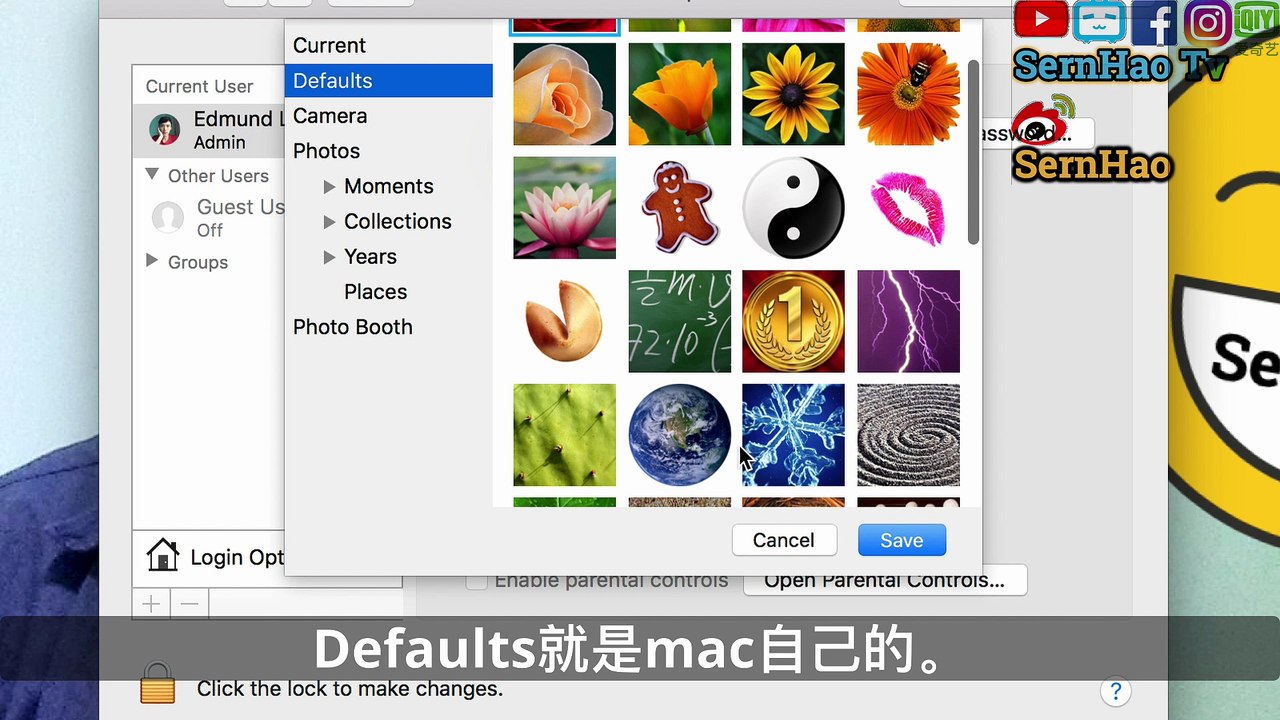Select Places under Photos
This screenshot has width=1280, height=720.
(x=375, y=292)
